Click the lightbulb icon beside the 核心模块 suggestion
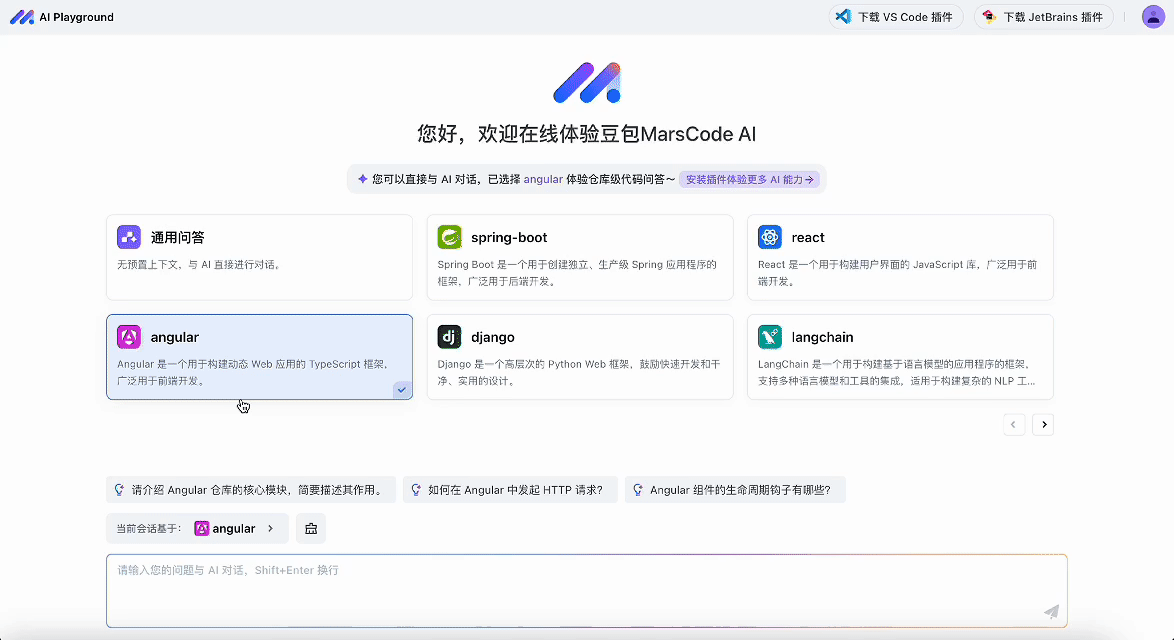The height and width of the screenshot is (640, 1174). tap(119, 490)
